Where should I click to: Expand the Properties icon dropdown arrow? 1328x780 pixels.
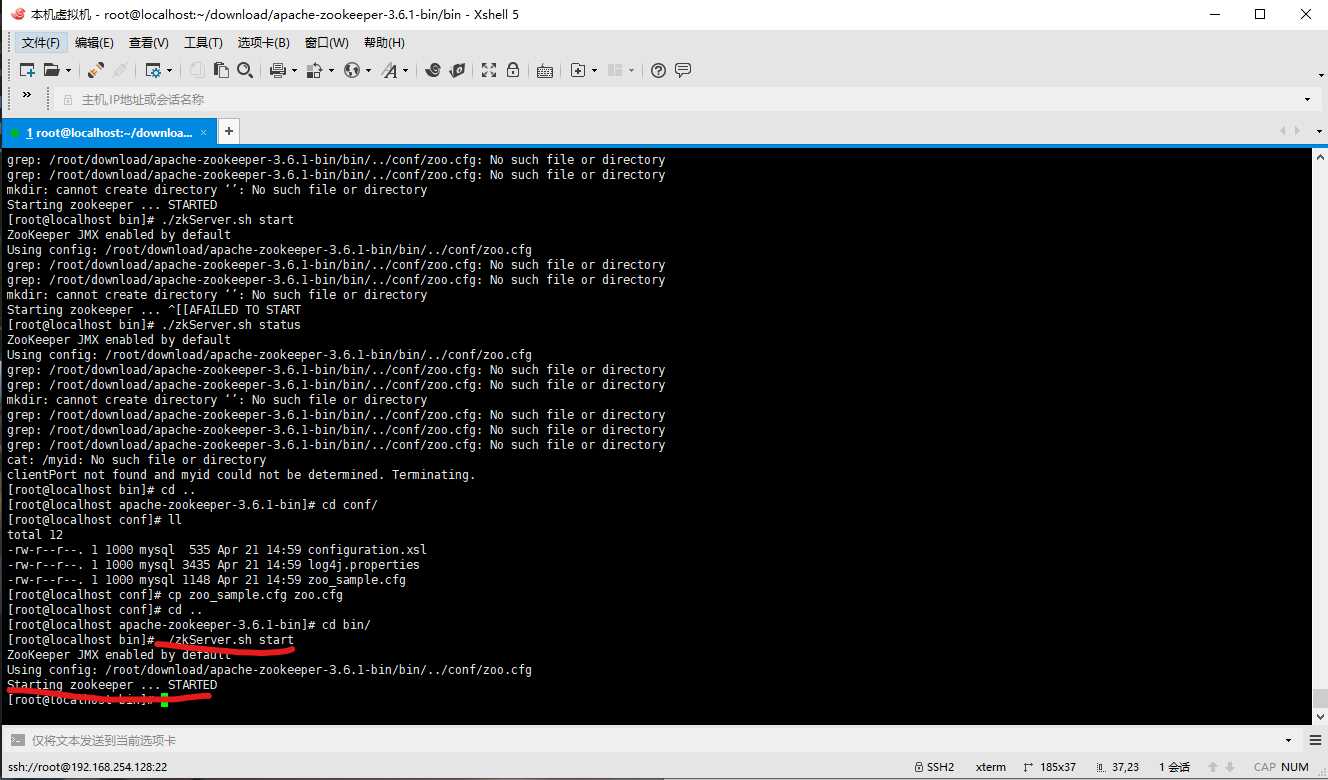[169, 70]
